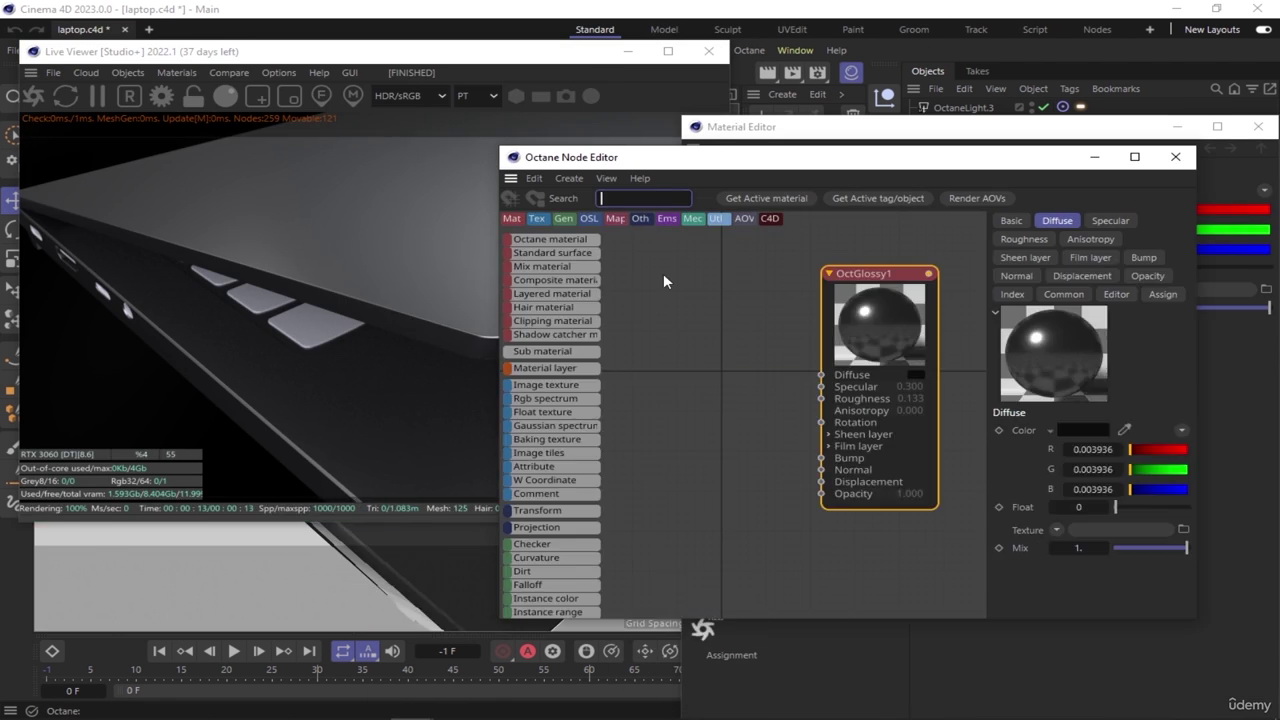This screenshot has height=720, width=1280.
Task: Toggle the lock resolution padlock icon
Action: 193,96
